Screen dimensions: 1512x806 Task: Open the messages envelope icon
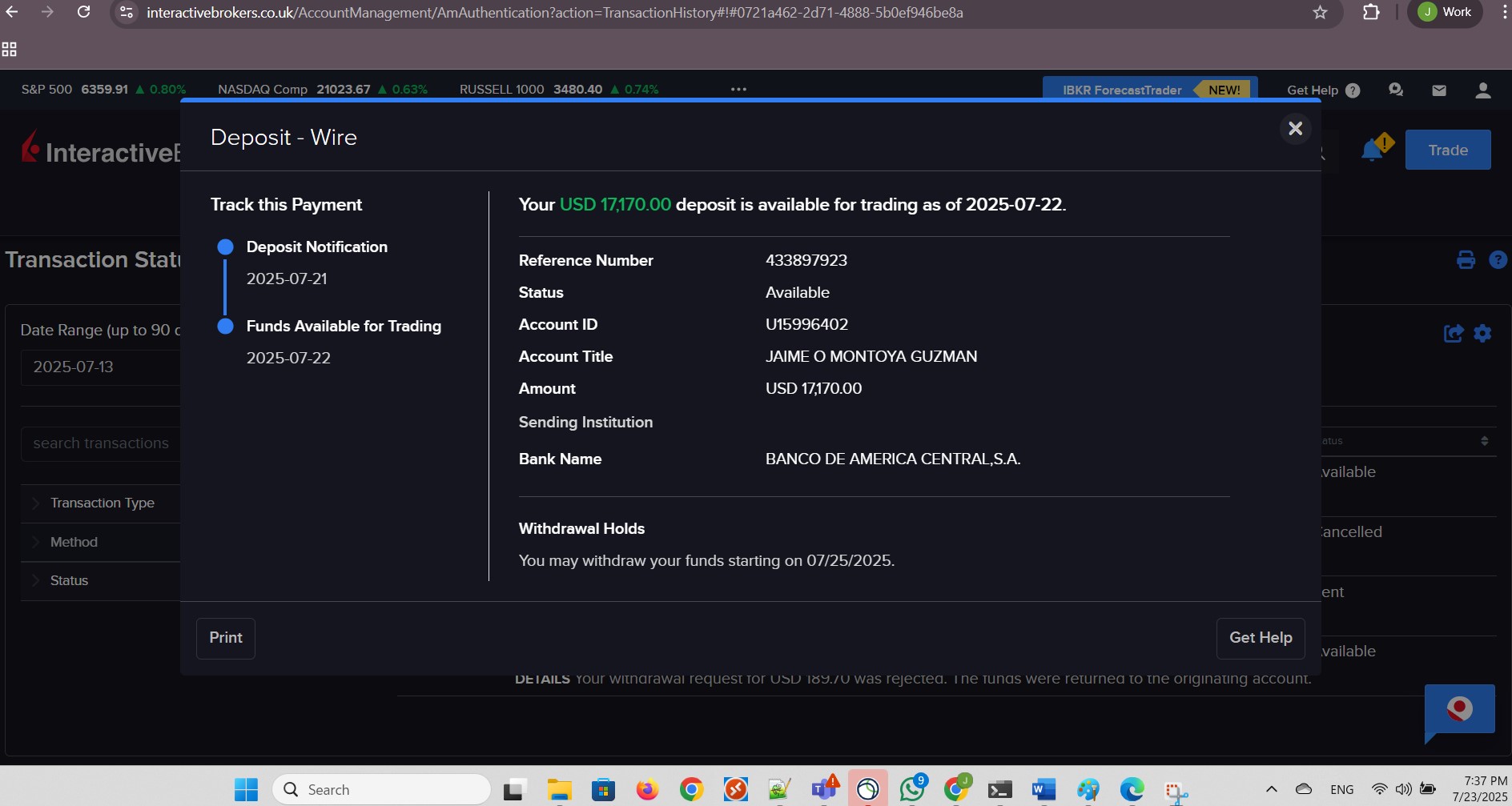coord(1439,90)
